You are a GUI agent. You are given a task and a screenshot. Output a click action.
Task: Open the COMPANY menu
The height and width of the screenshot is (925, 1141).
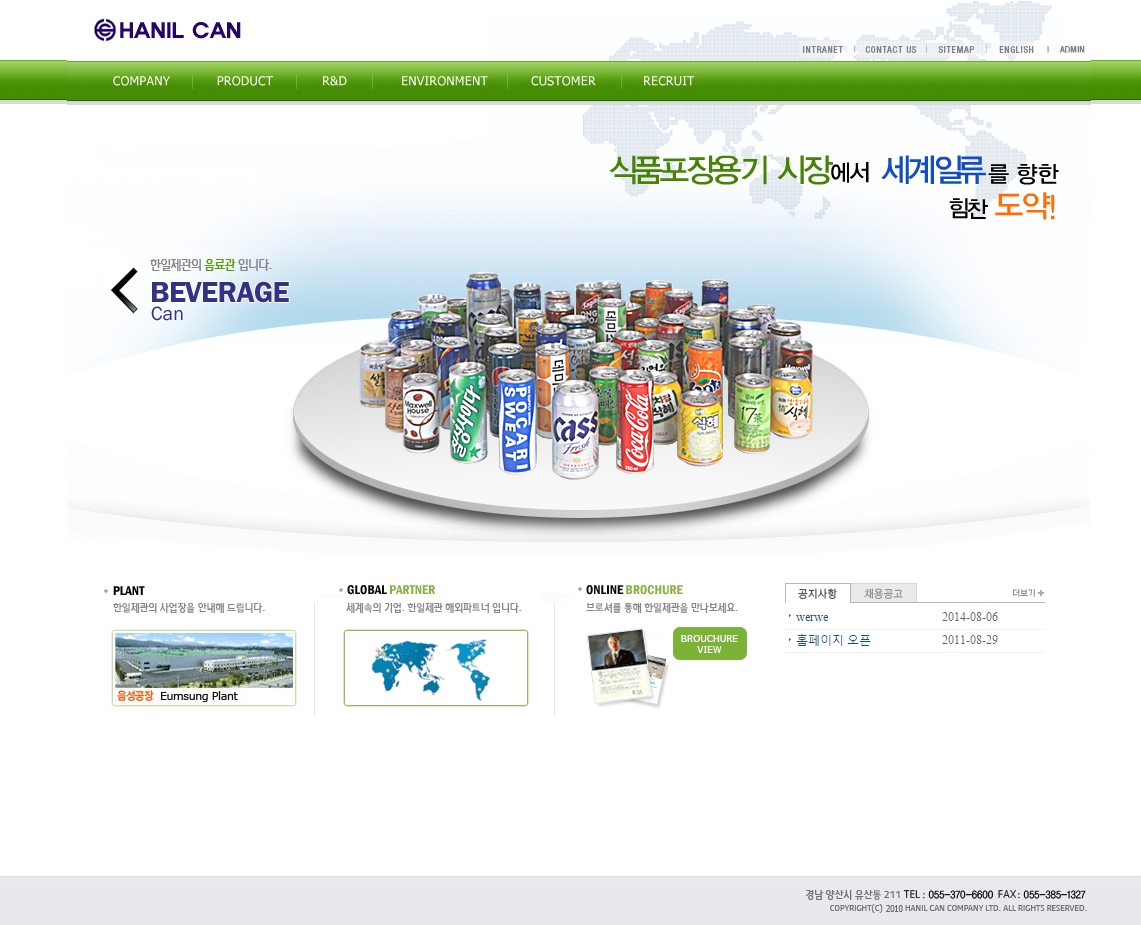(x=141, y=81)
